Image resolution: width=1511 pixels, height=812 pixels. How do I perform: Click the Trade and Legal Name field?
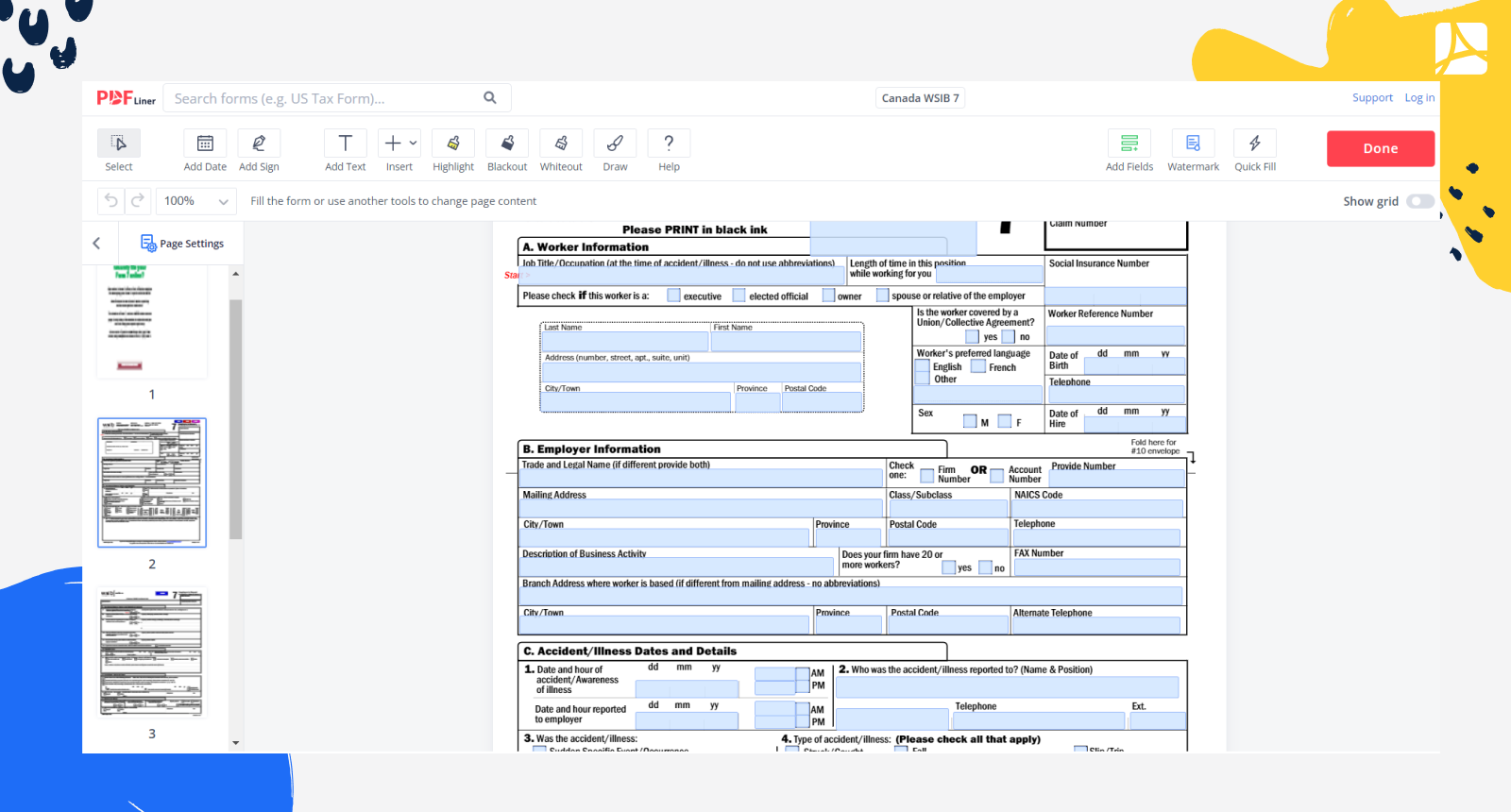click(702, 478)
